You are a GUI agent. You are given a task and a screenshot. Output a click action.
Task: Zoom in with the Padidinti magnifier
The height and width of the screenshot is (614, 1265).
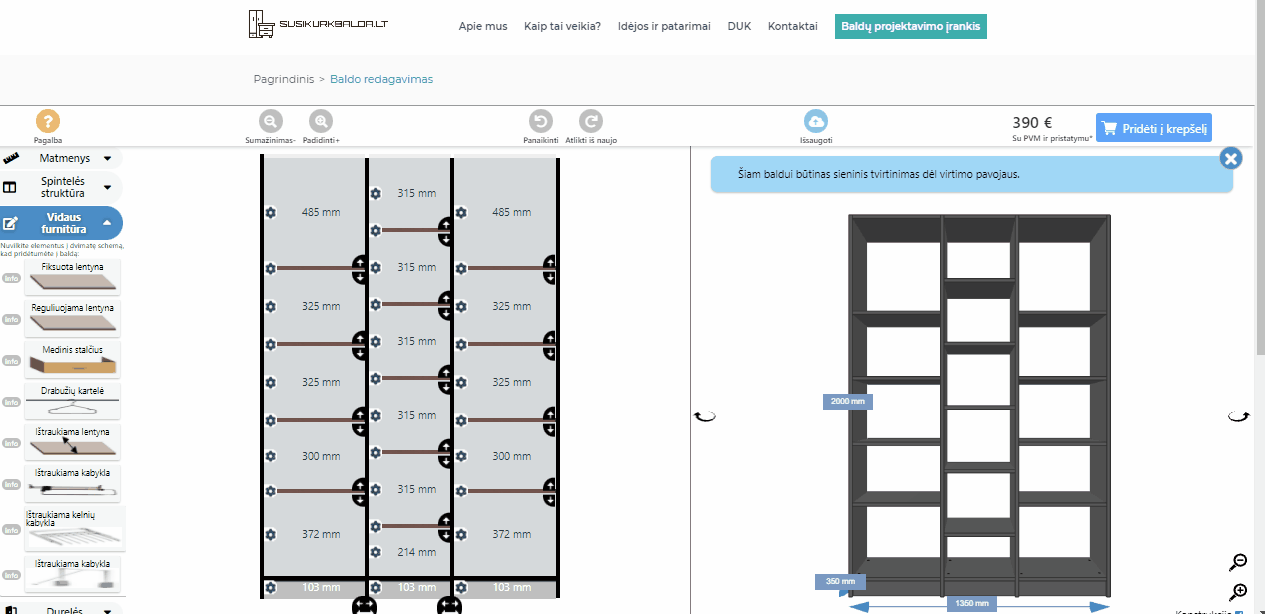[x=321, y=122]
